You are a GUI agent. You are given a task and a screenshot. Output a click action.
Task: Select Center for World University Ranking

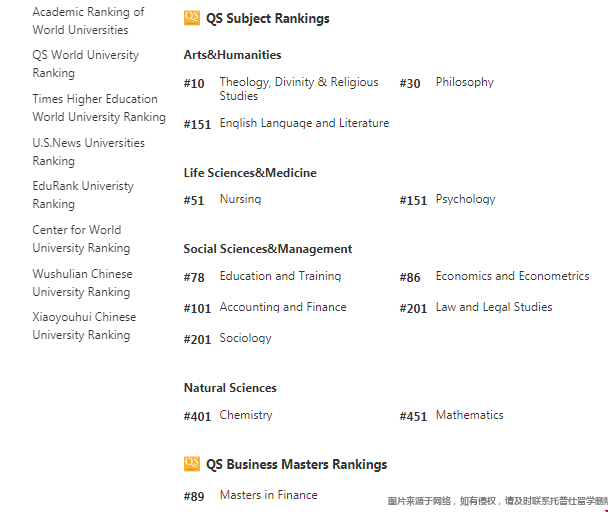81,239
